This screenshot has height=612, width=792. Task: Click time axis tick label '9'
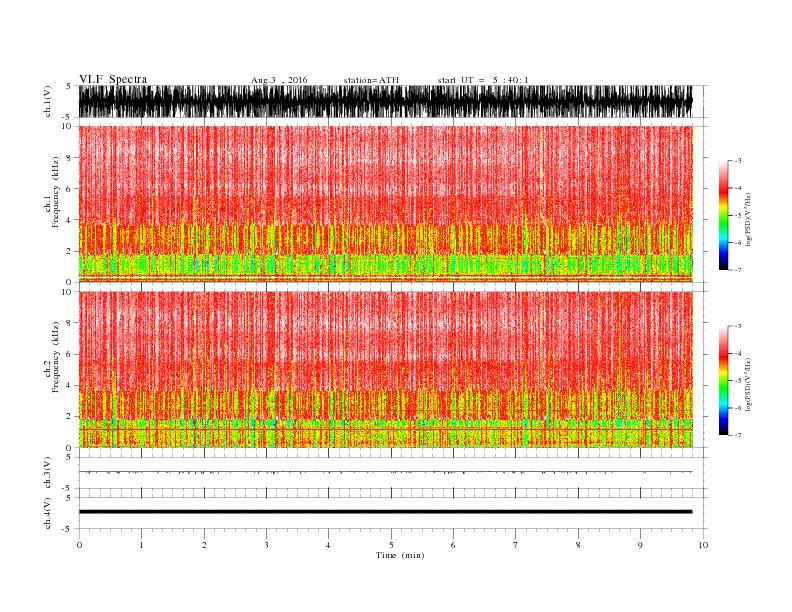(640, 545)
